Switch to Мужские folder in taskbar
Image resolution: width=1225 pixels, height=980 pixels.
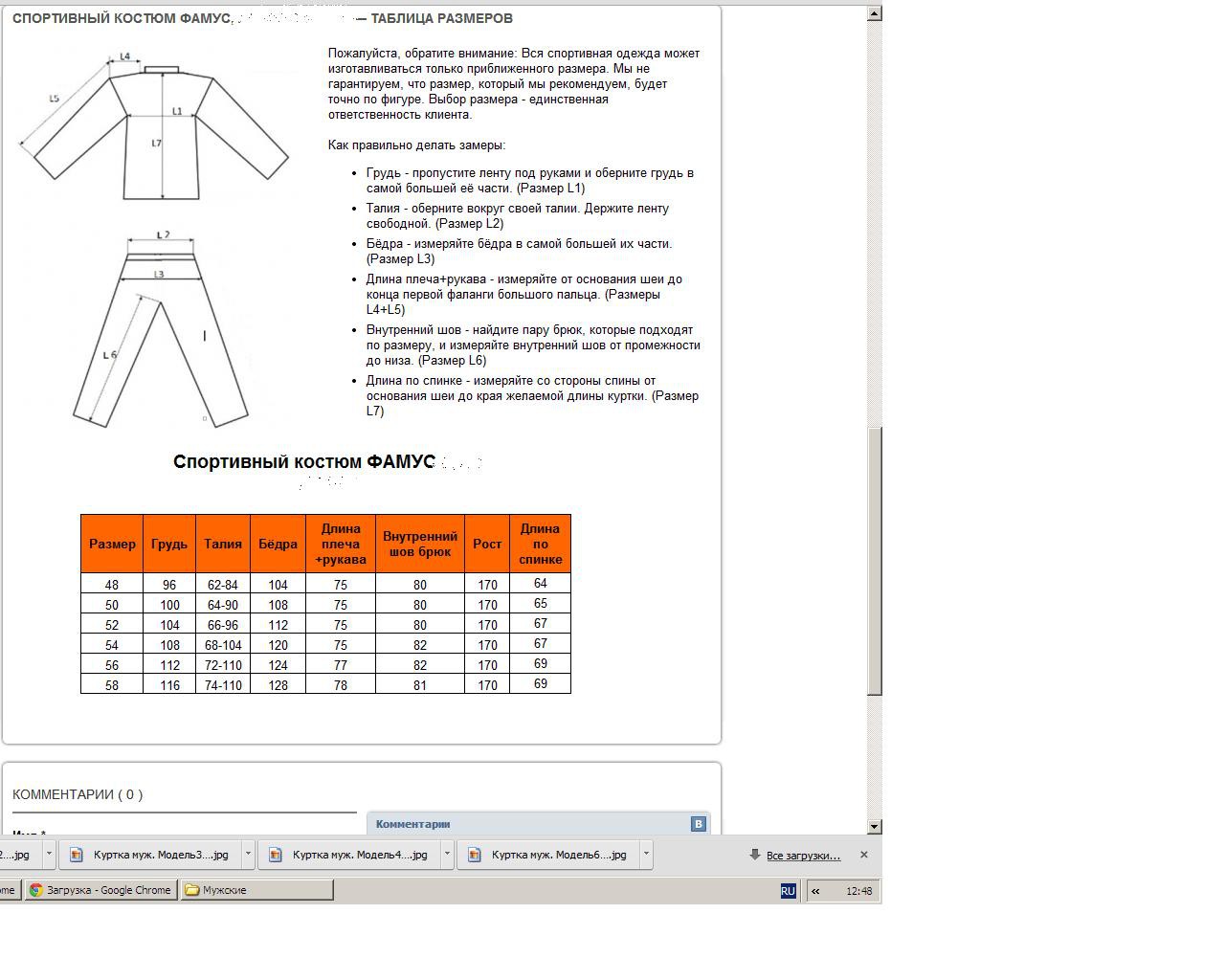256,890
